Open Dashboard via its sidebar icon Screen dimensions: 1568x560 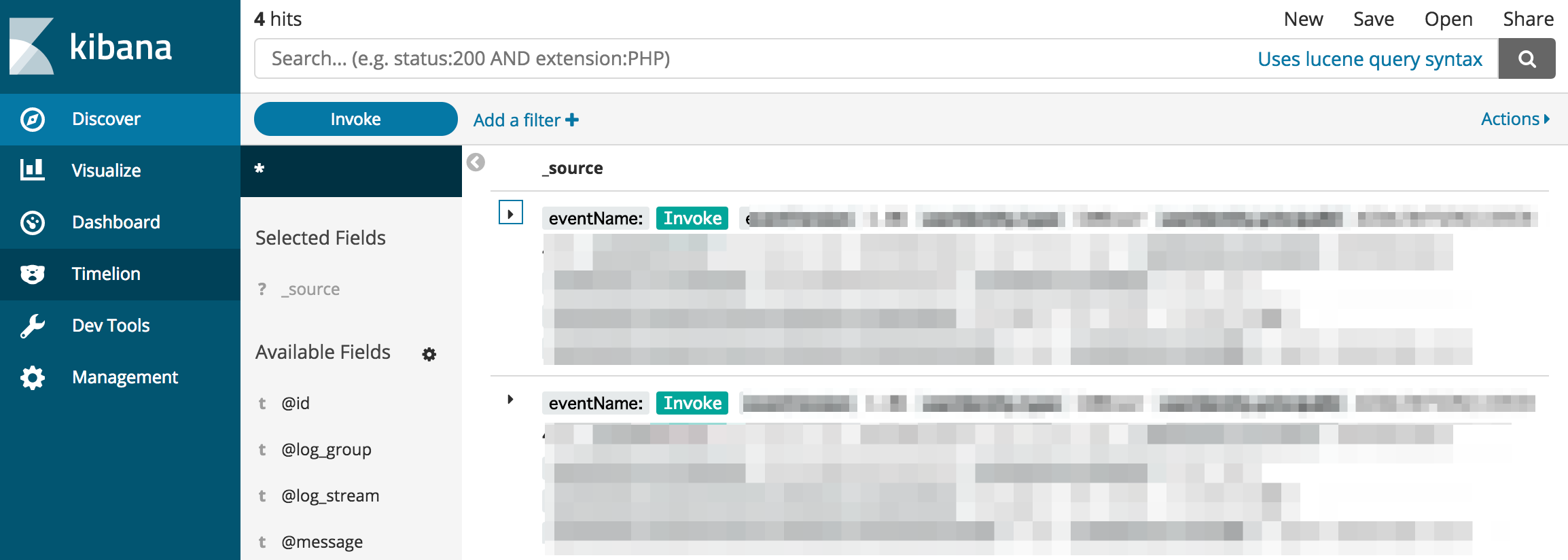31,222
